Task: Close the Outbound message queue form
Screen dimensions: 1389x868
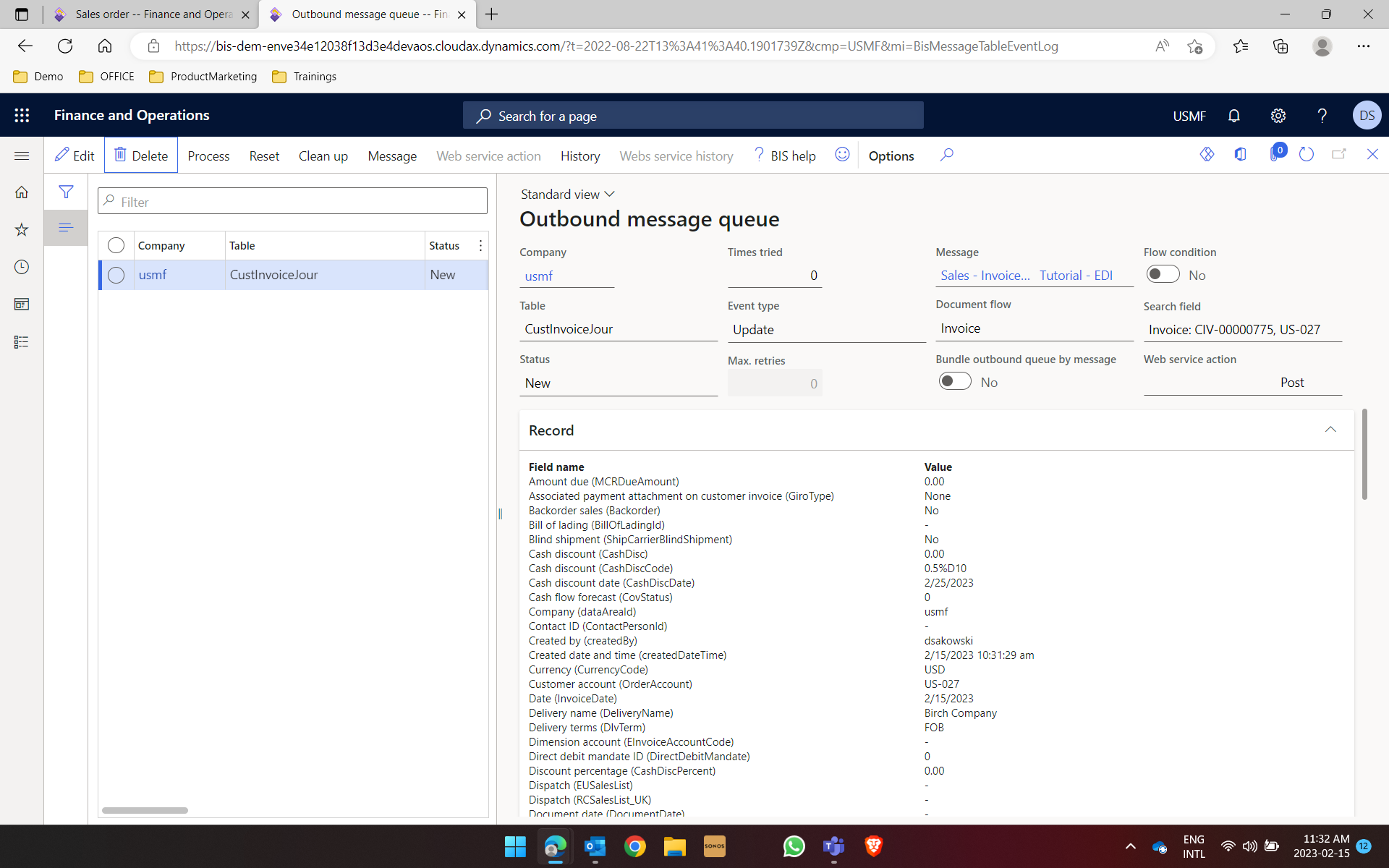Action: point(1372,154)
